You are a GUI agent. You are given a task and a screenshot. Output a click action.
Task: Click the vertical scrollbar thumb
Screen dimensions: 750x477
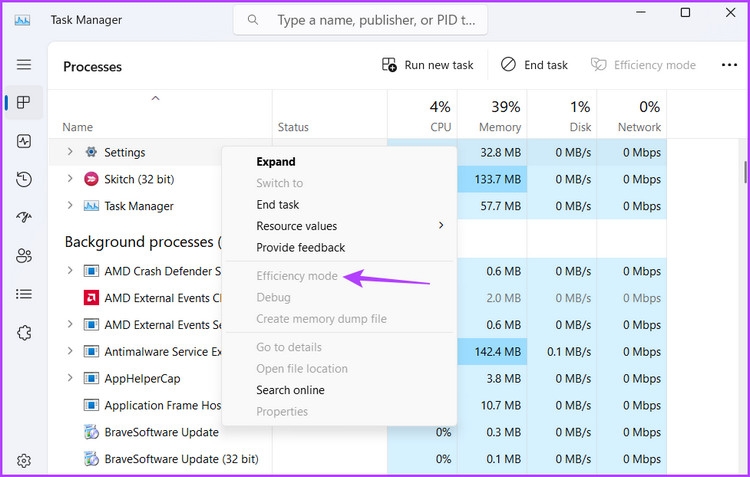click(x=745, y=172)
